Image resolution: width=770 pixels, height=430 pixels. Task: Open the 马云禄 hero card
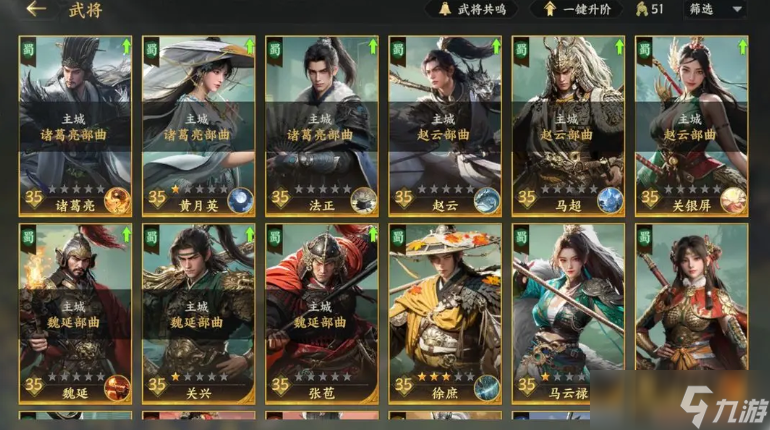pos(568,314)
